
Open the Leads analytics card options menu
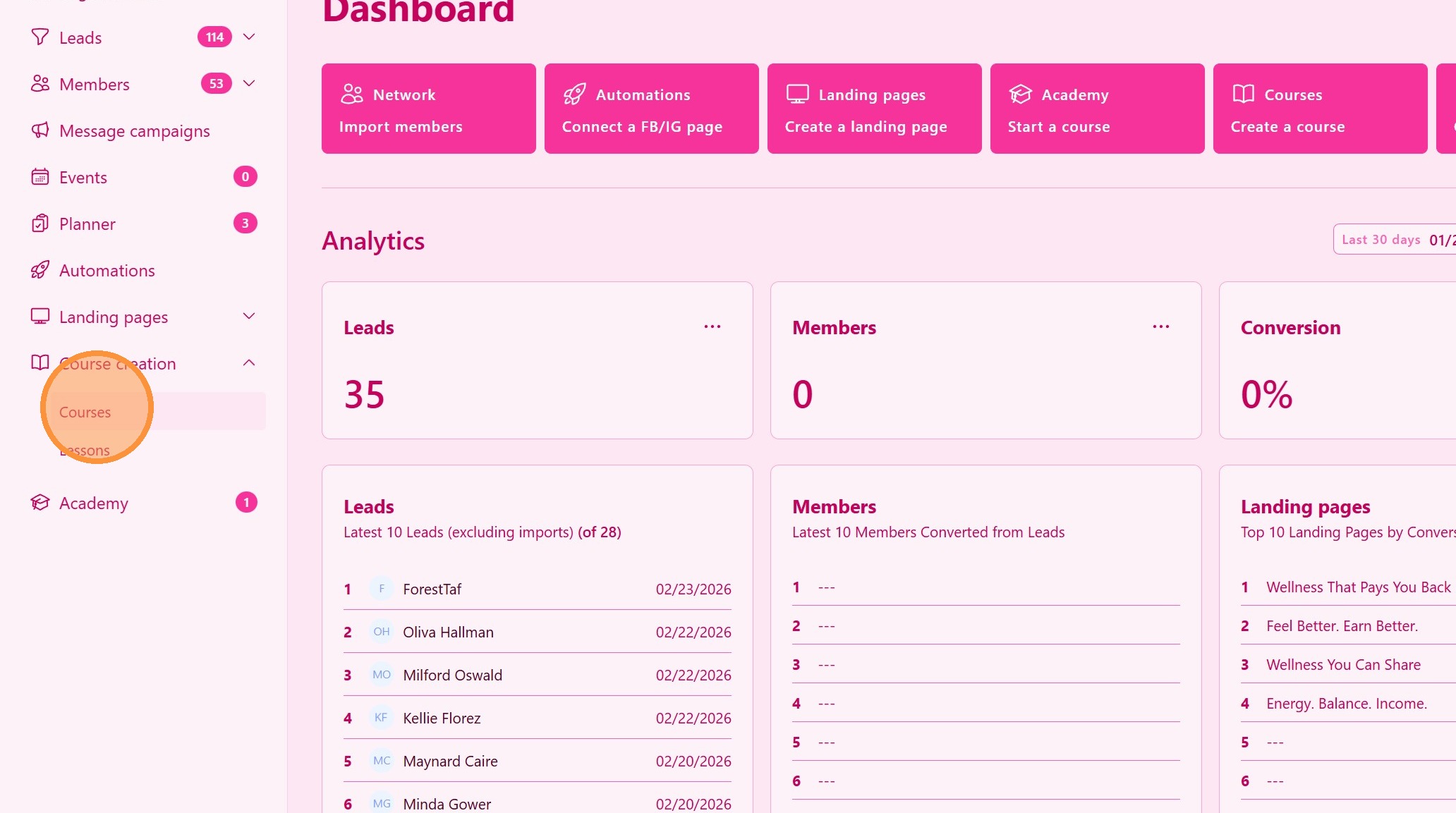712,326
